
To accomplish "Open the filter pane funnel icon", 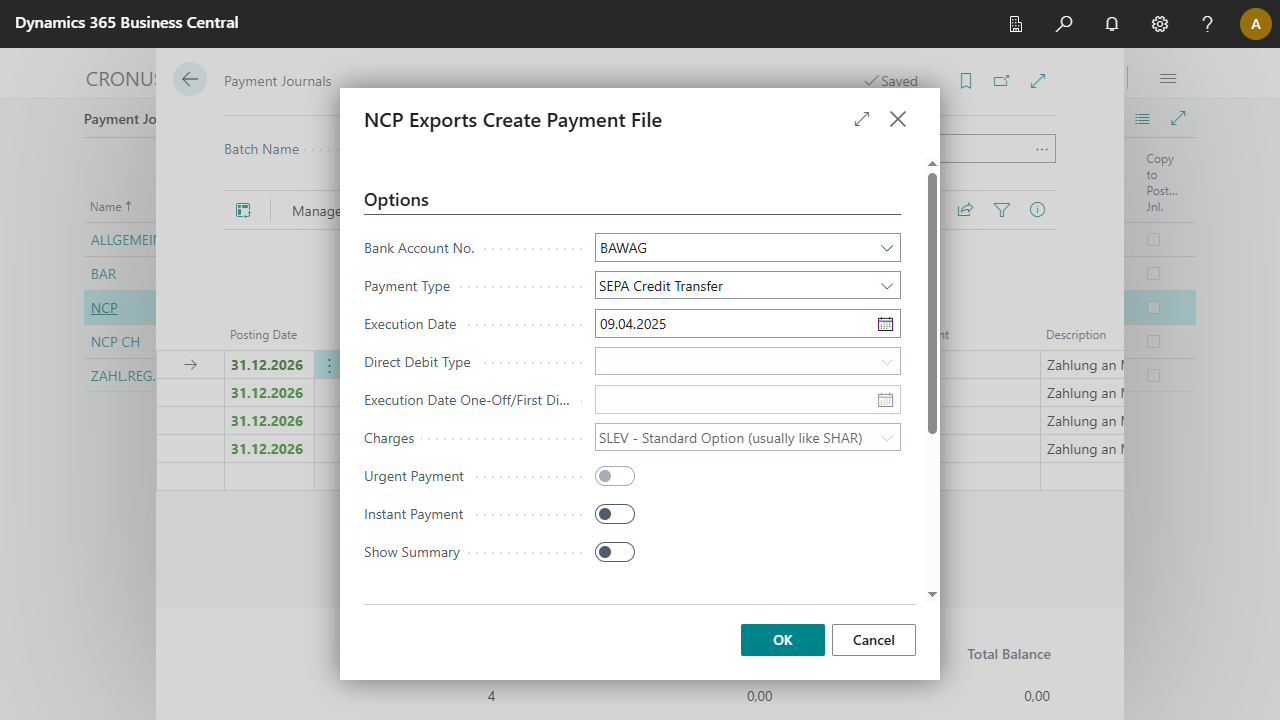I will (1002, 210).
